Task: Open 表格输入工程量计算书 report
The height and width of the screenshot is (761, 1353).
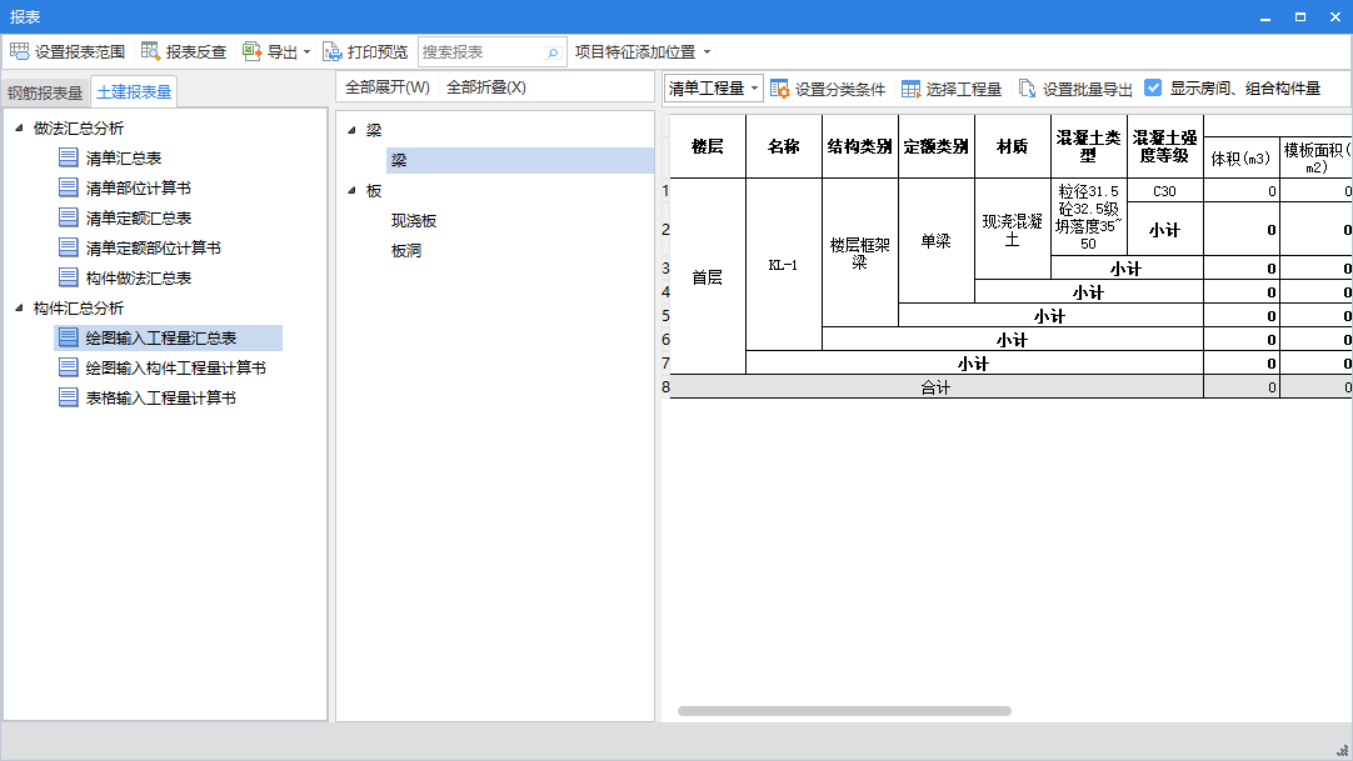Action: coord(161,398)
